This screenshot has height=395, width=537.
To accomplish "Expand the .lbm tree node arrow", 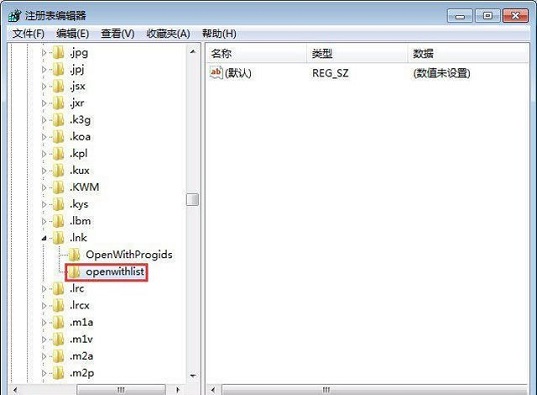I will click(44, 221).
